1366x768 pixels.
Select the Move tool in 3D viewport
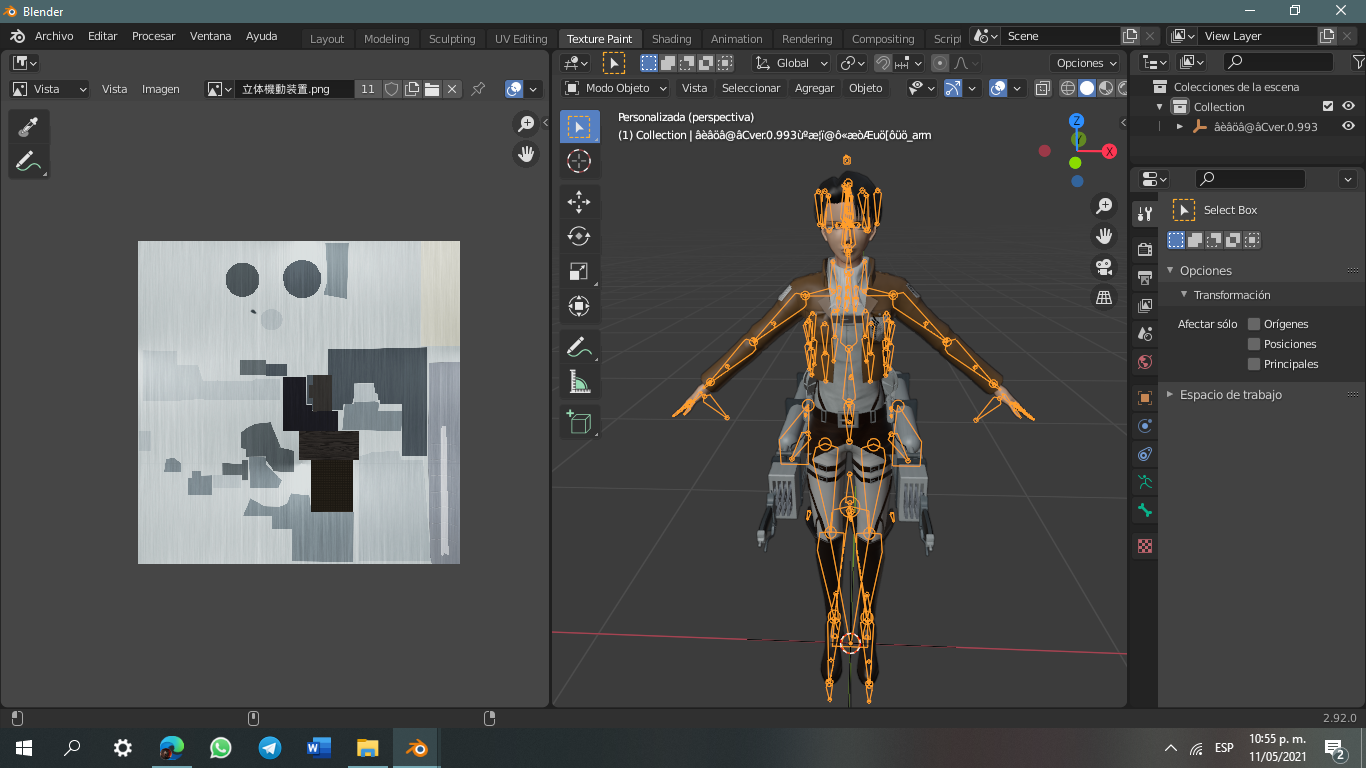click(x=579, y=202)
